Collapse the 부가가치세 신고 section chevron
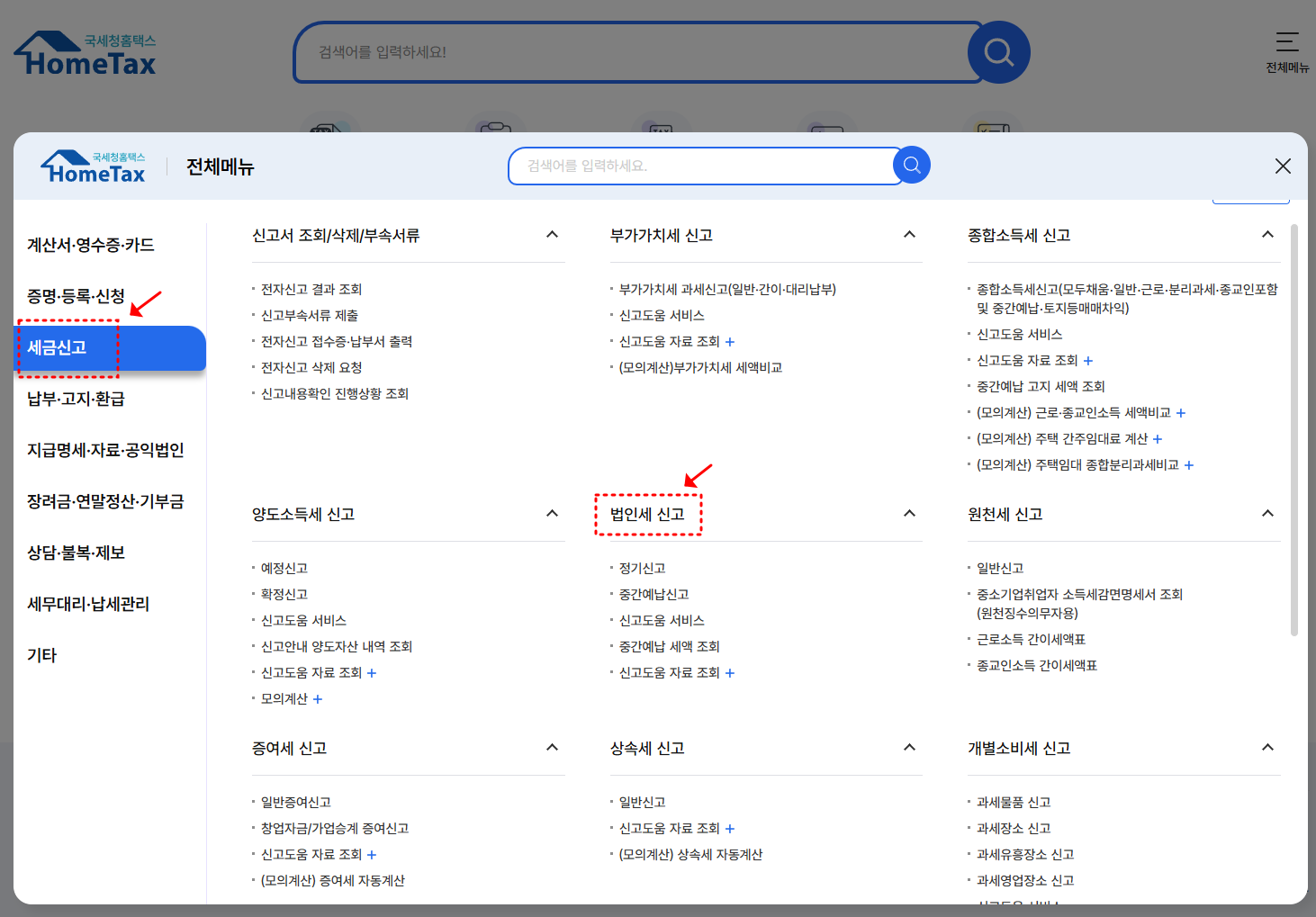The height and width of the screenshot is (917, 1316). [x=909, y=234]
